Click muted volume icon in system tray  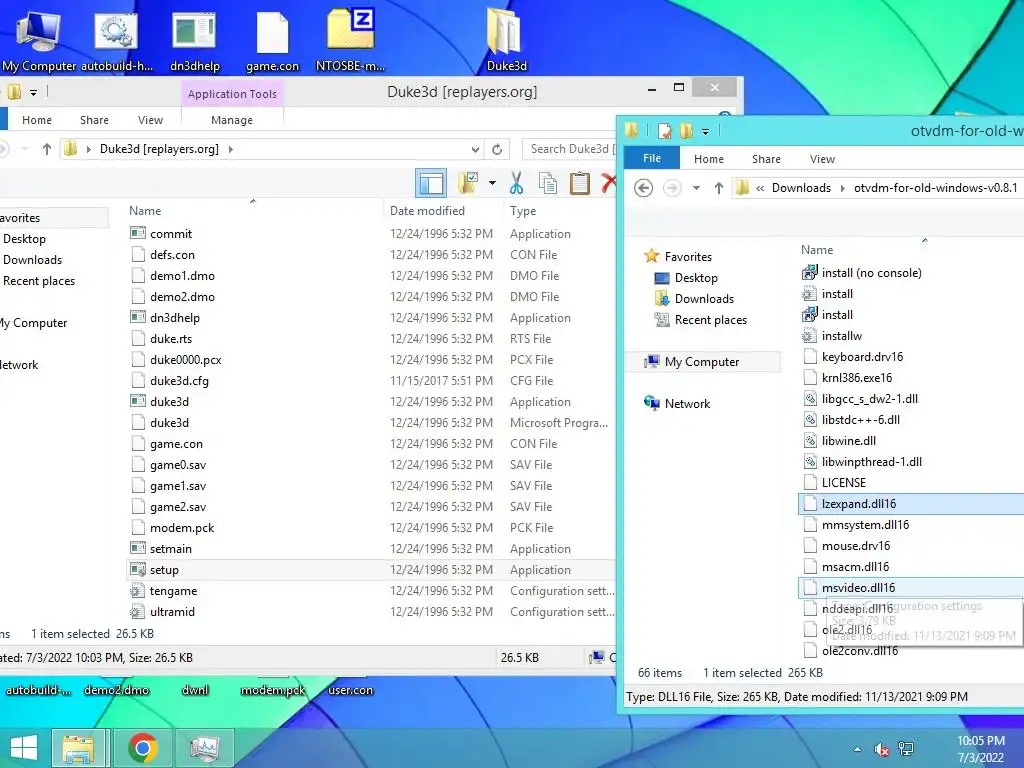coord(881,750)
